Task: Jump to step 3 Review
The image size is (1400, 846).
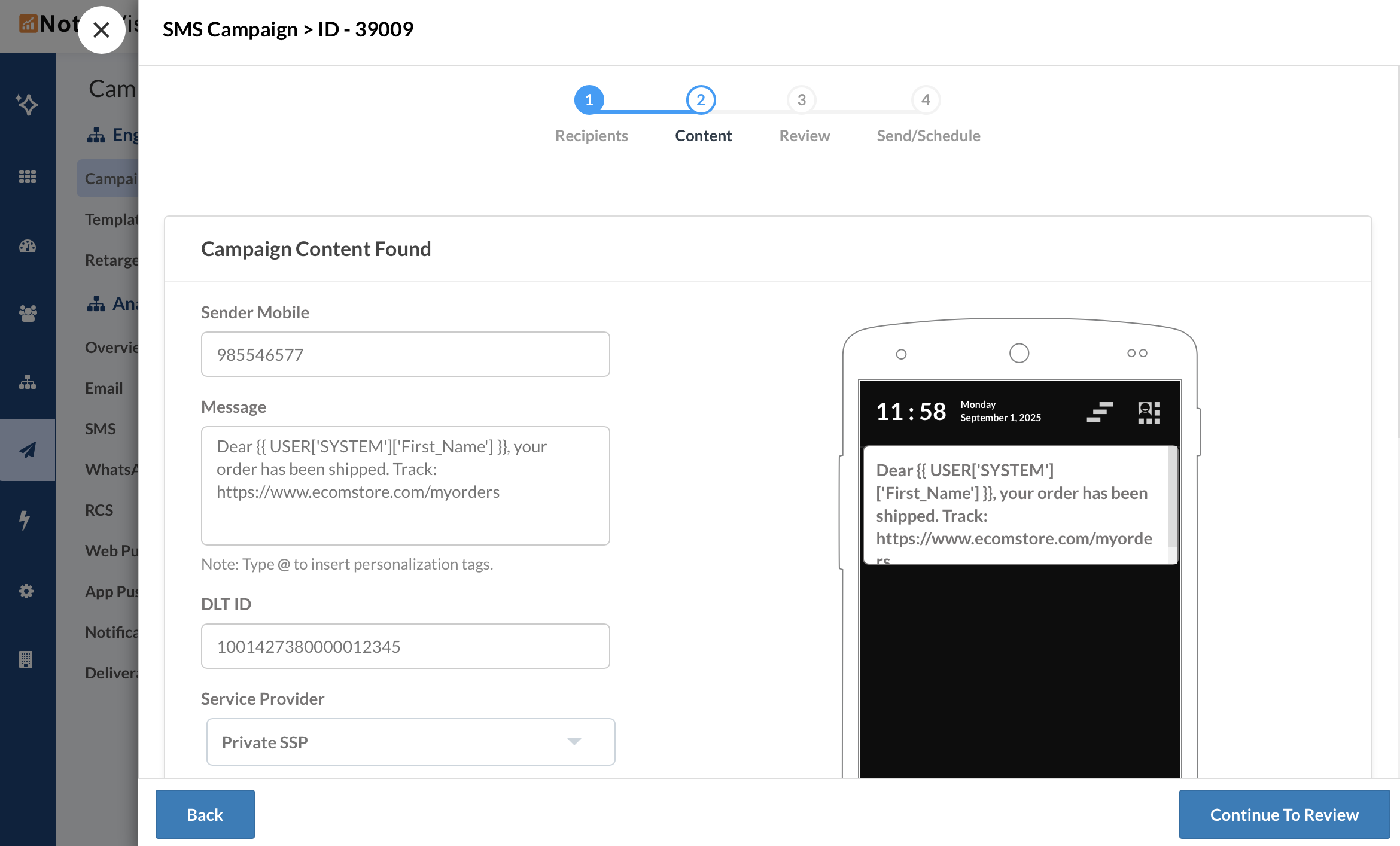Action: pyautogui.click(x=801, y=100)
